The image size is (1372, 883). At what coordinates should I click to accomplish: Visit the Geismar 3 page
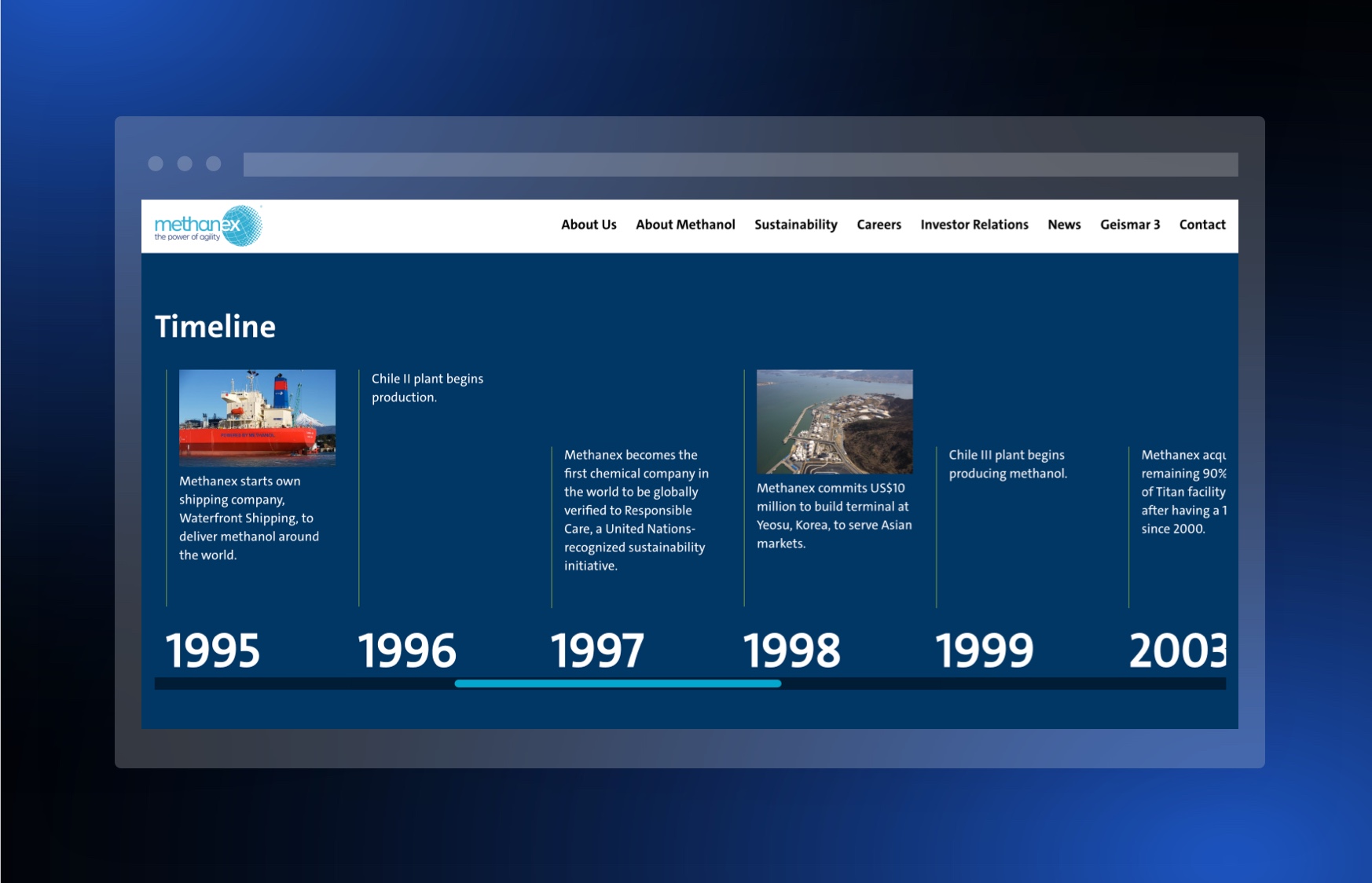[x=1130, y=225]
